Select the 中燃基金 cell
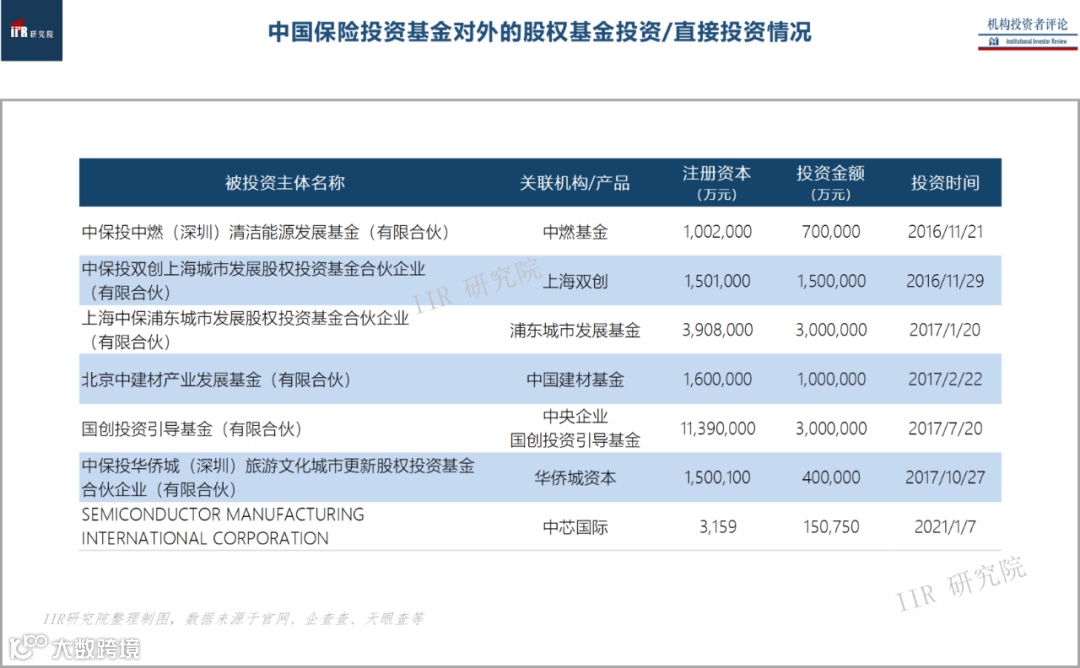 (x=575, y=232)
